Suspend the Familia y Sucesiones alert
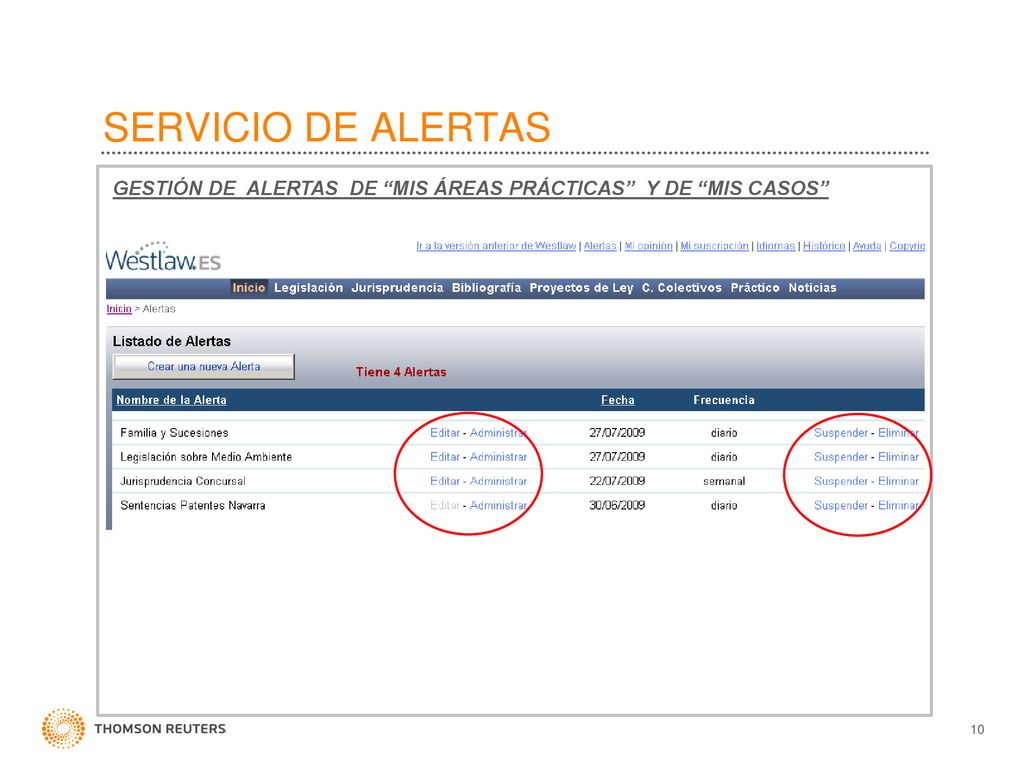The image size is (1024, 768). click(840, 433)
